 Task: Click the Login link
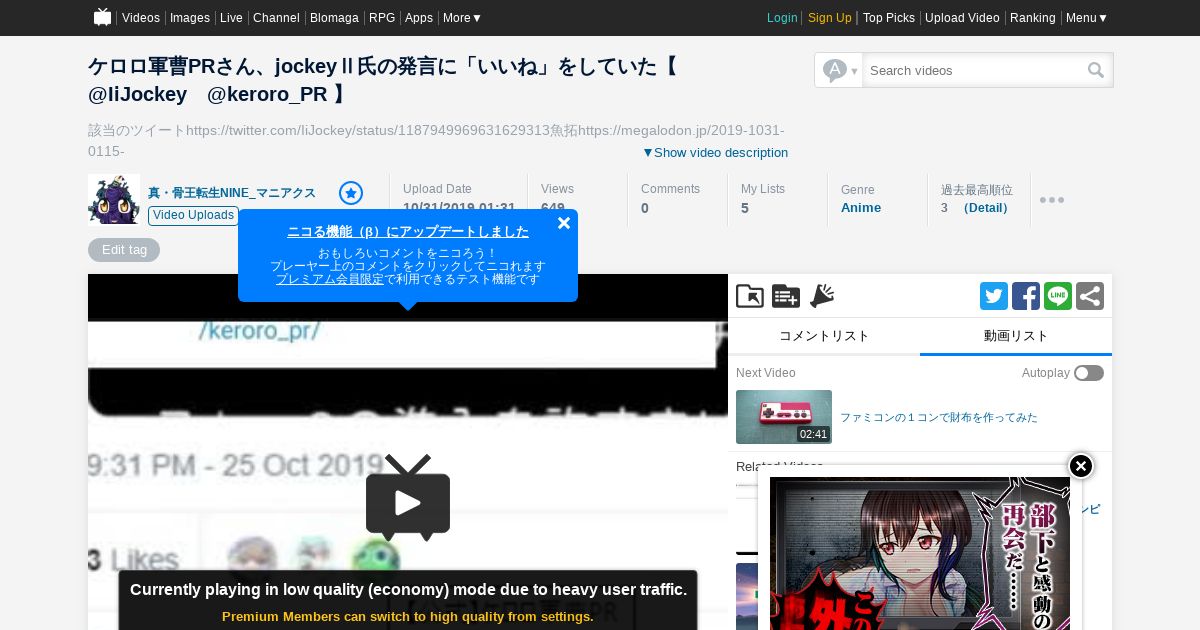(782, 18)
